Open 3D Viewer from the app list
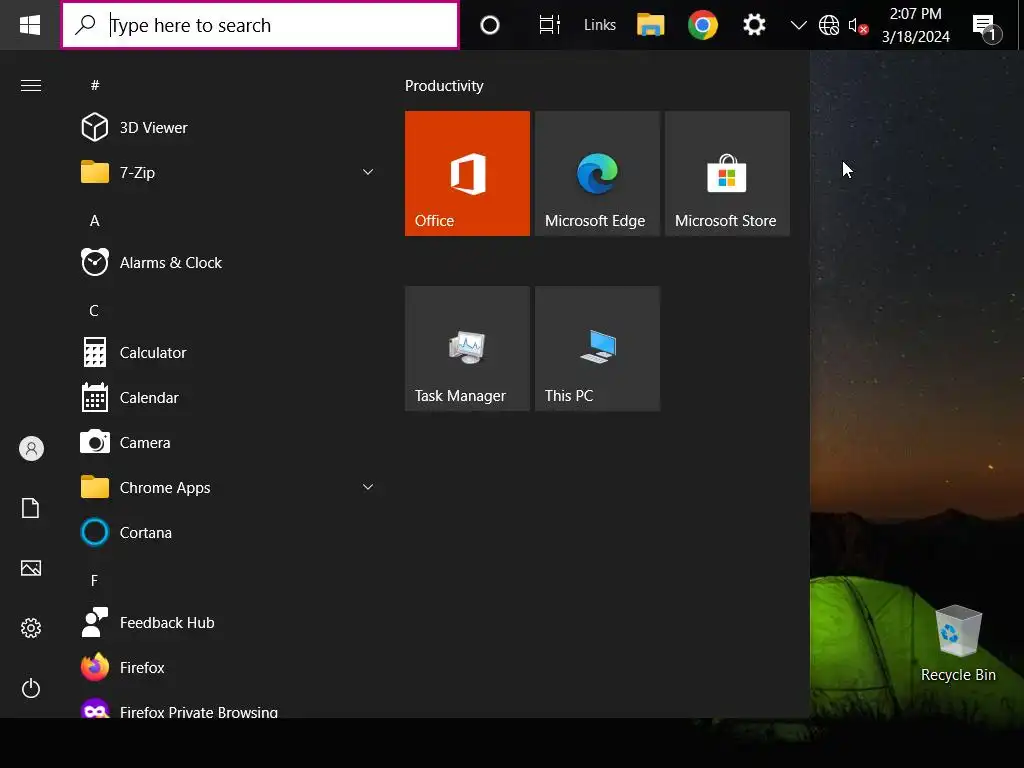 [227, 127]
